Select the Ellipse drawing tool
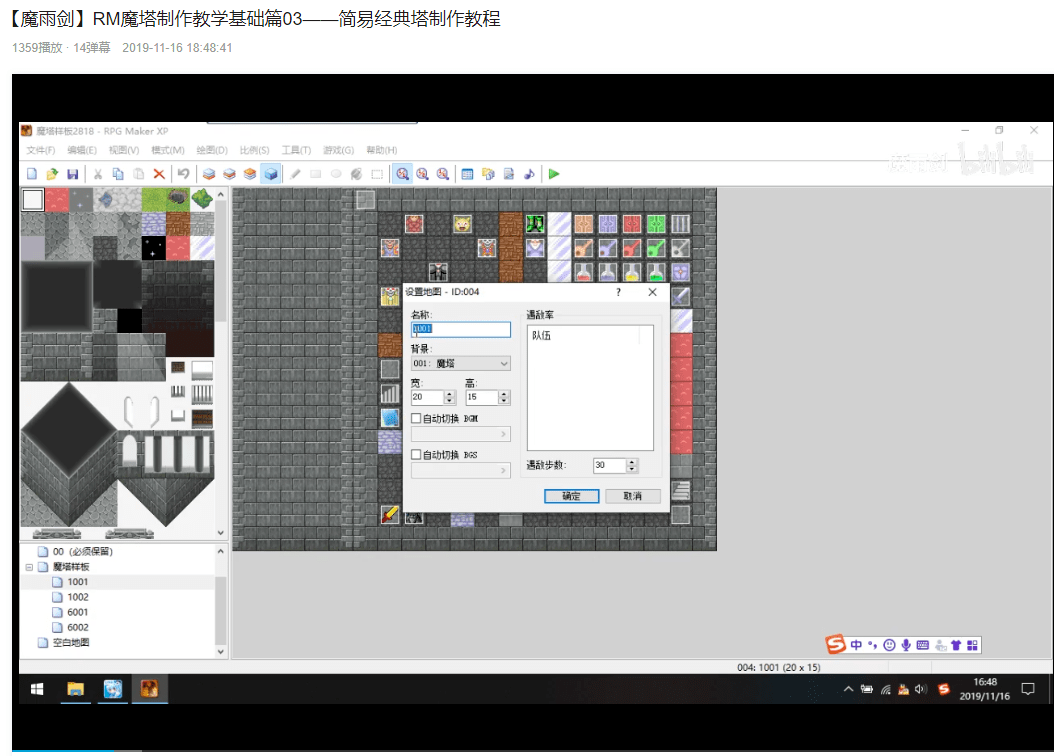The width and height of the screenshot is (1054, 756). click(336, 174)
